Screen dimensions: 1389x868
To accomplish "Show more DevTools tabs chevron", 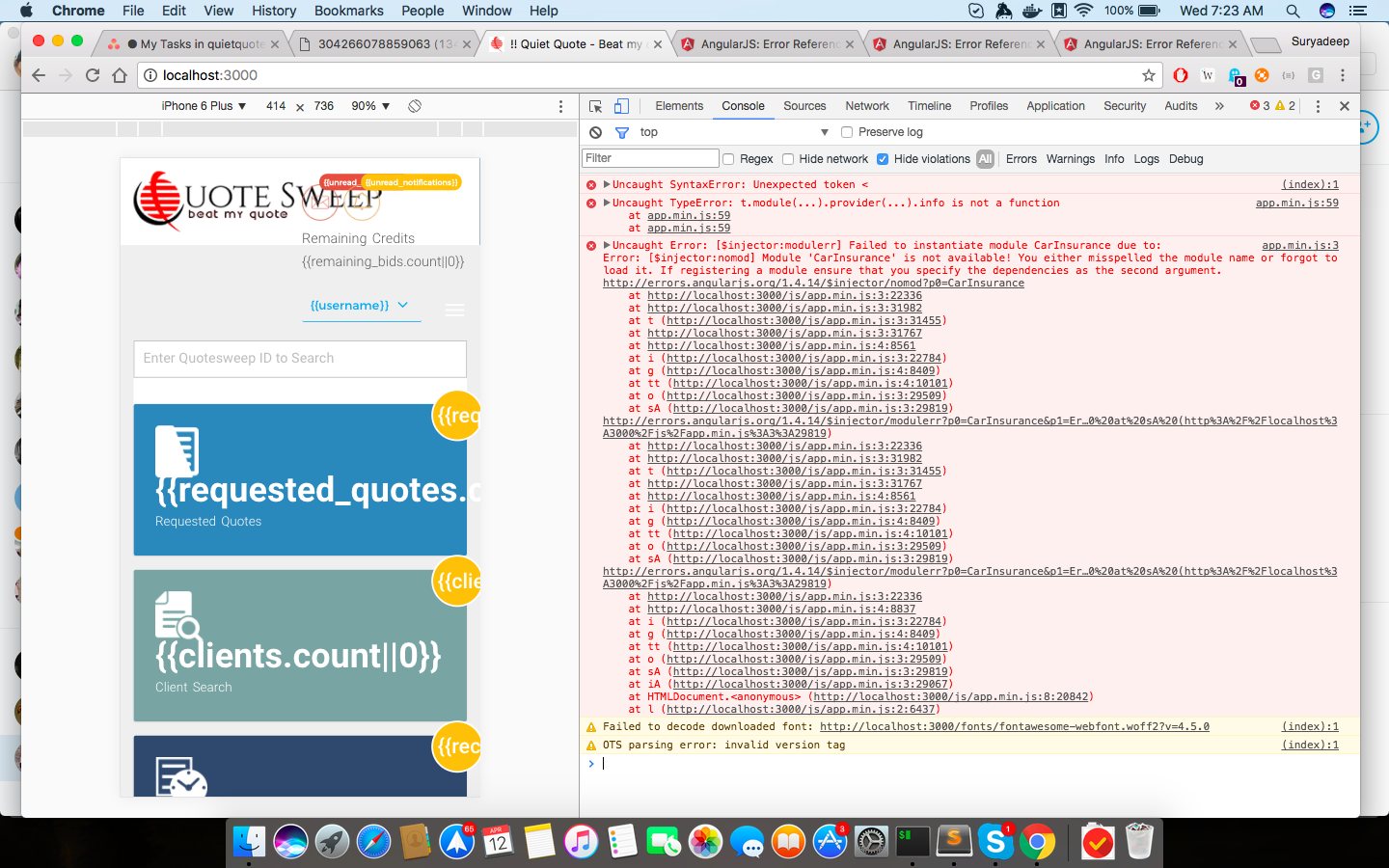I will pyautogui.click(x=1219, y=106).
